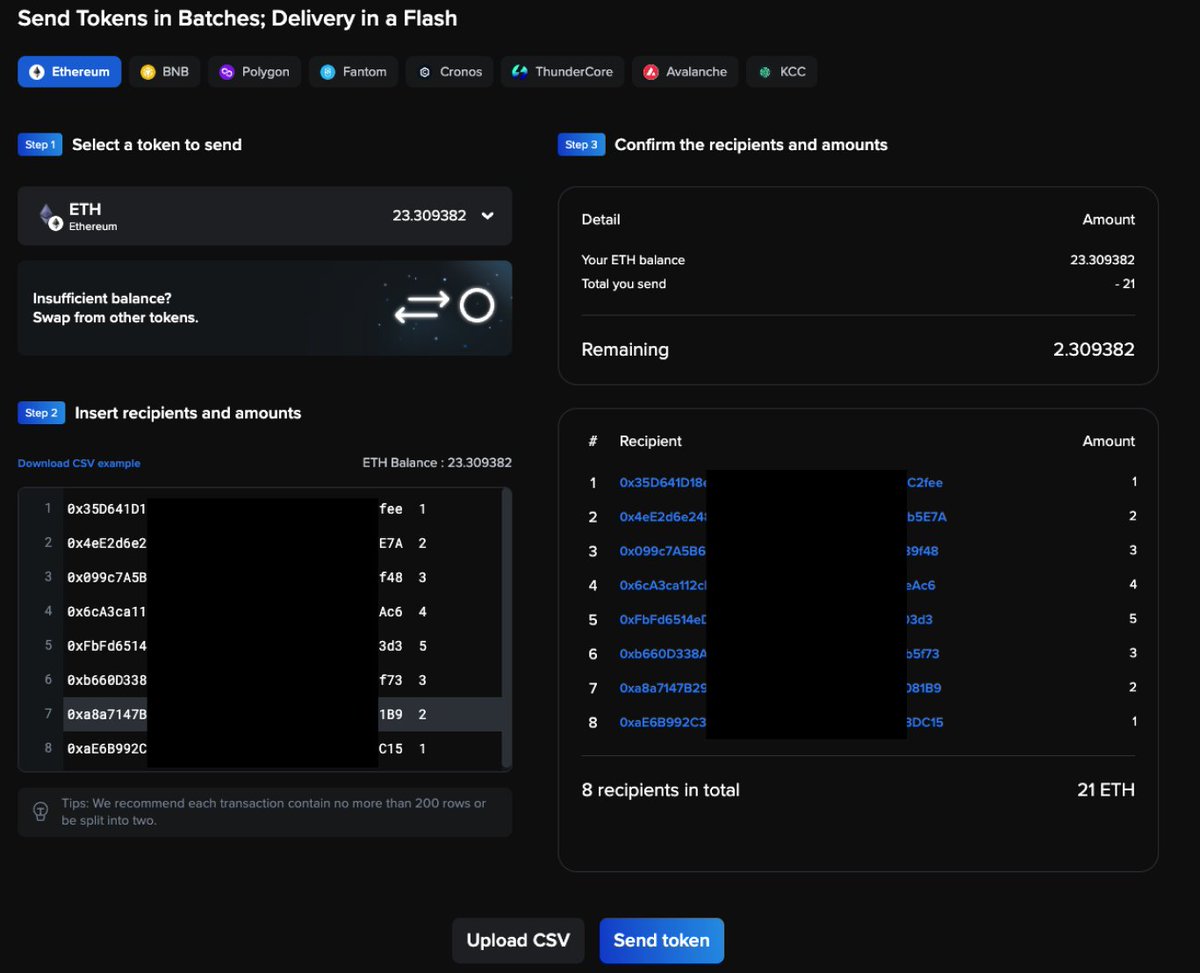This screenshot has width=1200, height=973.
Task: Click the swap arrows icon in banner
Action: (x=420, y=308)
